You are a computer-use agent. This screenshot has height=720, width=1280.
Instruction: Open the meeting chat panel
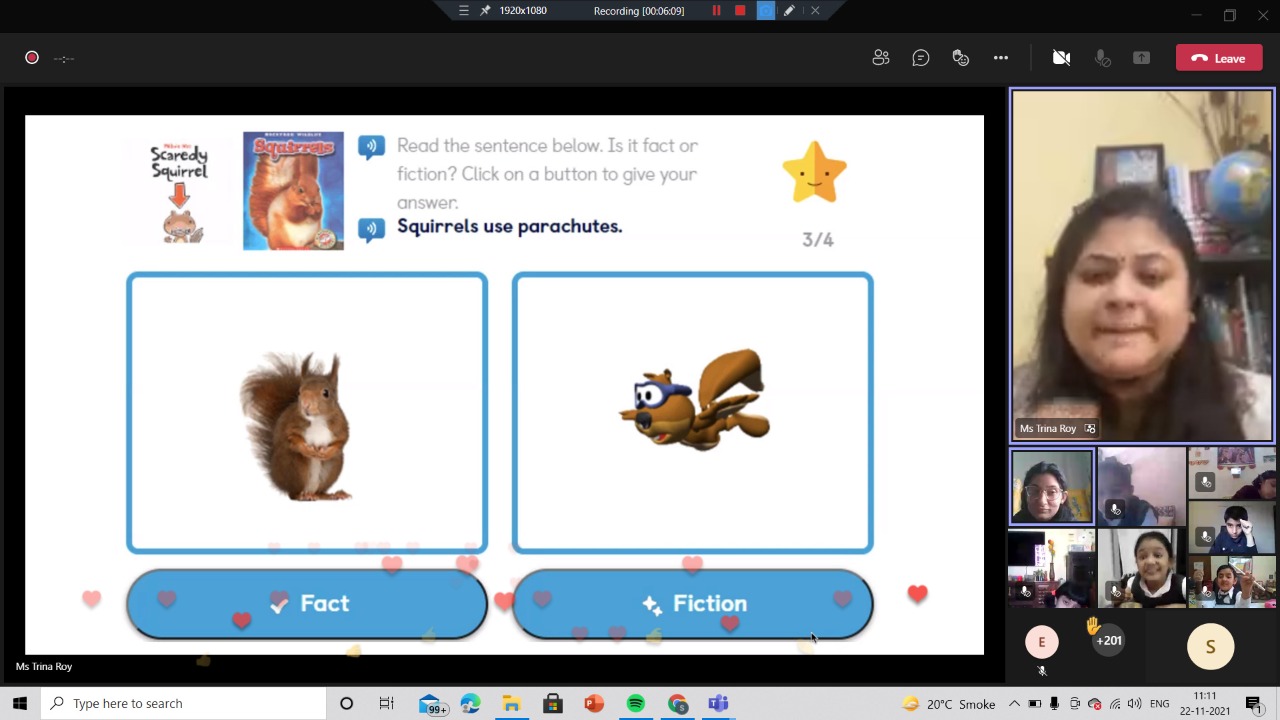click(x=921, y=58)
